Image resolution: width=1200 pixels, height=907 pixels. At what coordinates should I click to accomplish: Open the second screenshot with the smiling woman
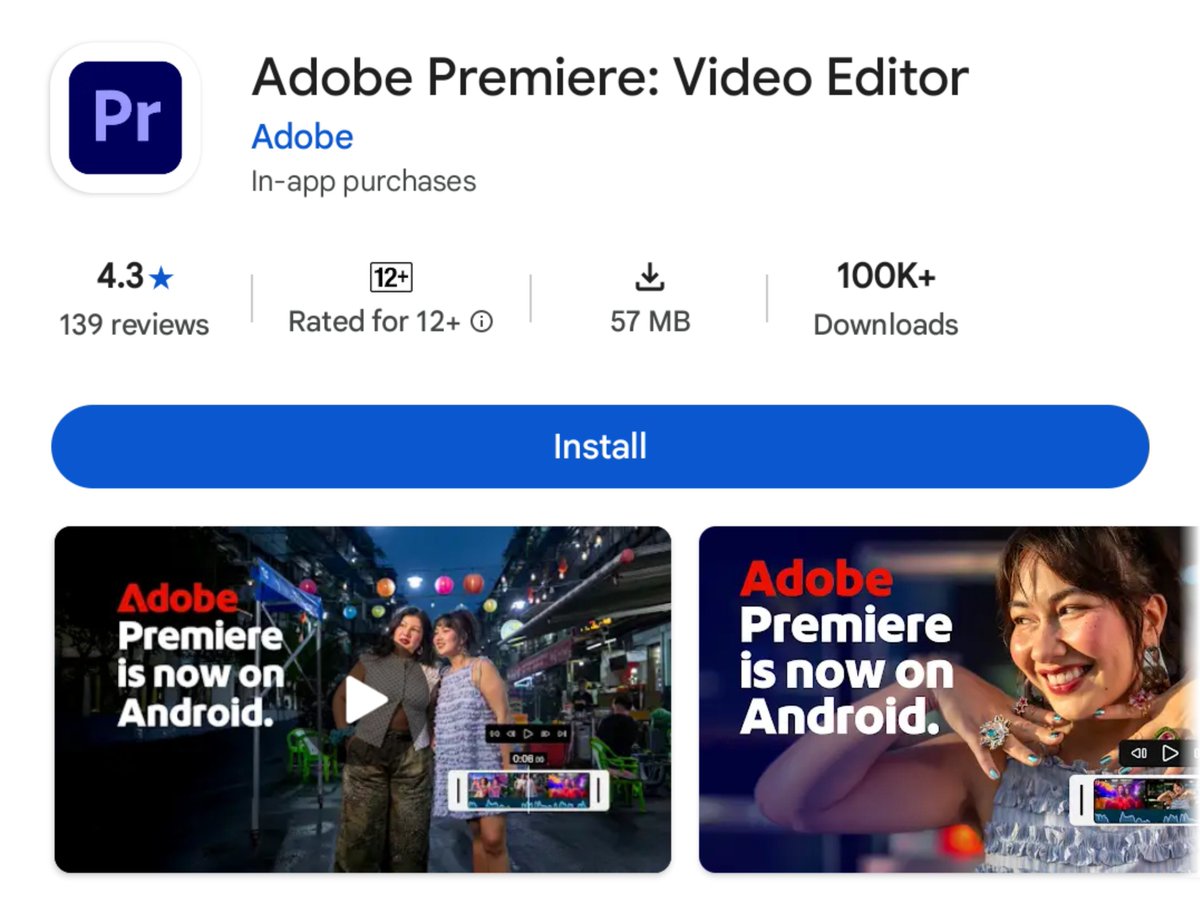(x=948, y=699)
